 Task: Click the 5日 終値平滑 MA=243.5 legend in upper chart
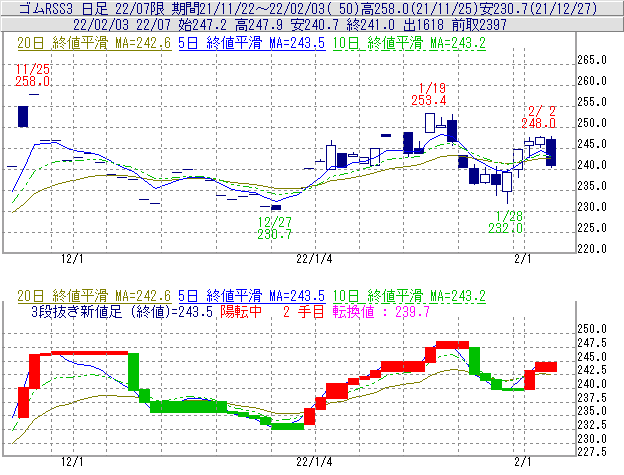click(x=252, y=43)
